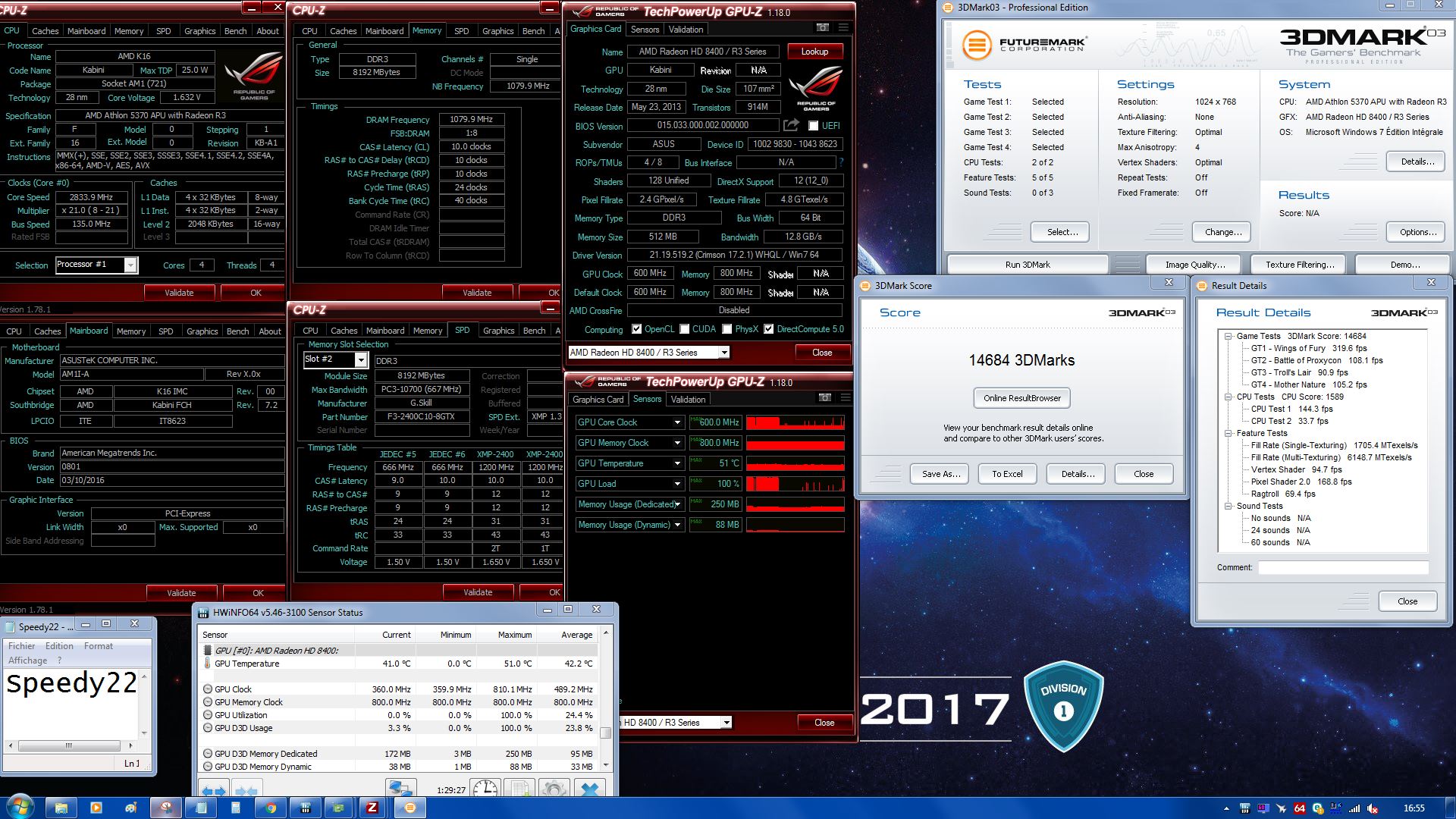
Task: Open GPU Load sensor dropdown
Action: (x=677, y=484)
